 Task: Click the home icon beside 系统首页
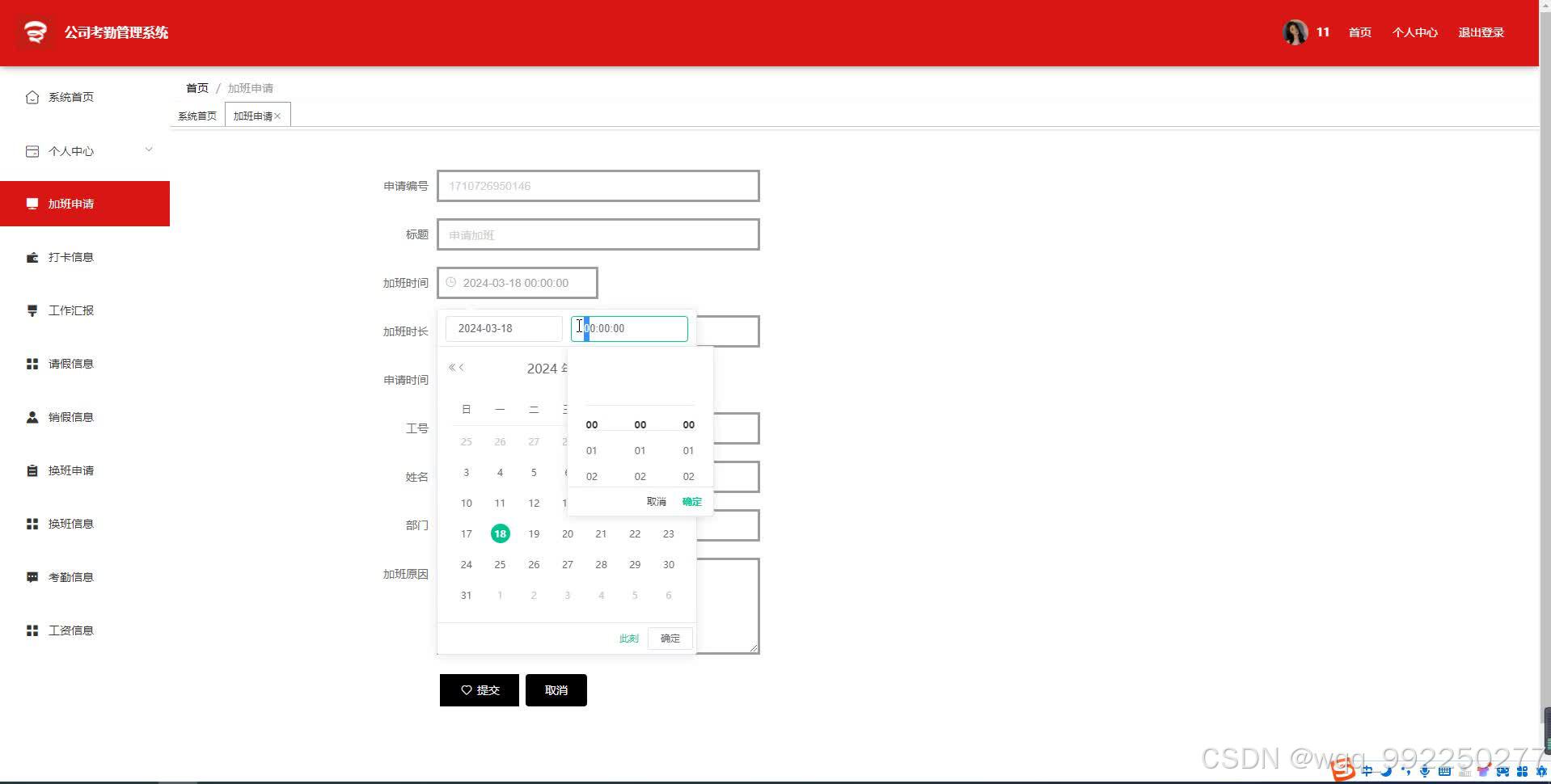pyautogui.click(x=32, y=97)
